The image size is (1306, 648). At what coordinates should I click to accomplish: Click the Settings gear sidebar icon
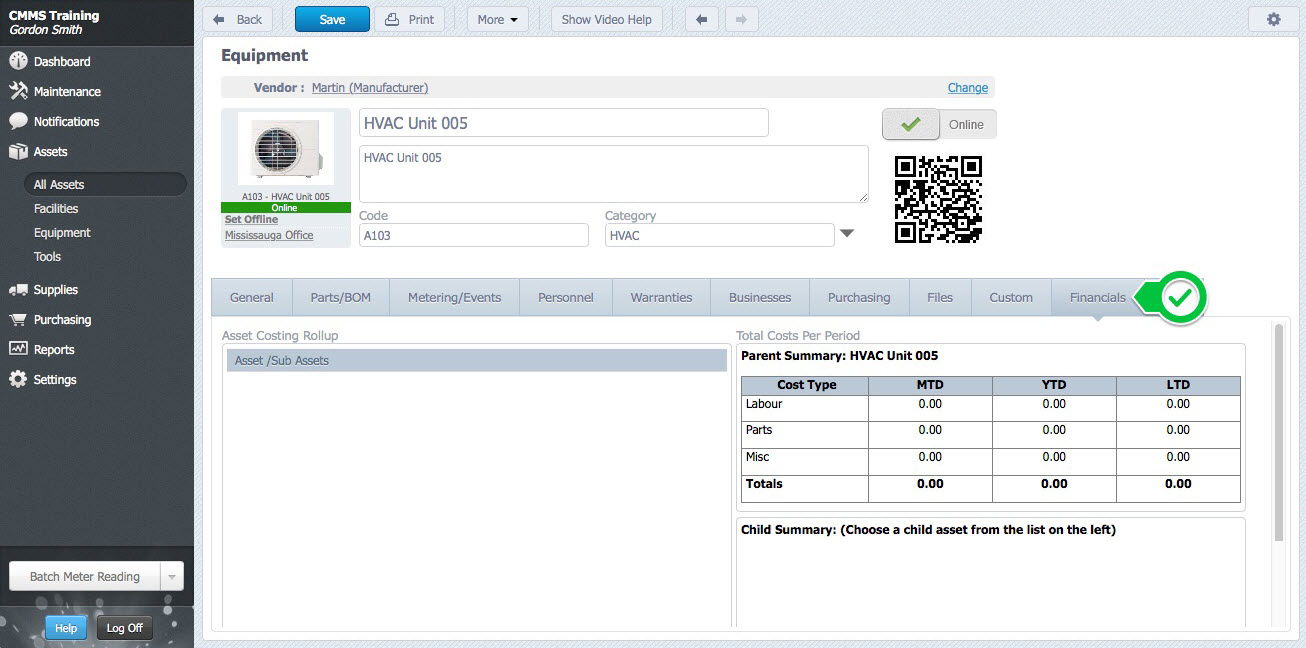[18, 379]
